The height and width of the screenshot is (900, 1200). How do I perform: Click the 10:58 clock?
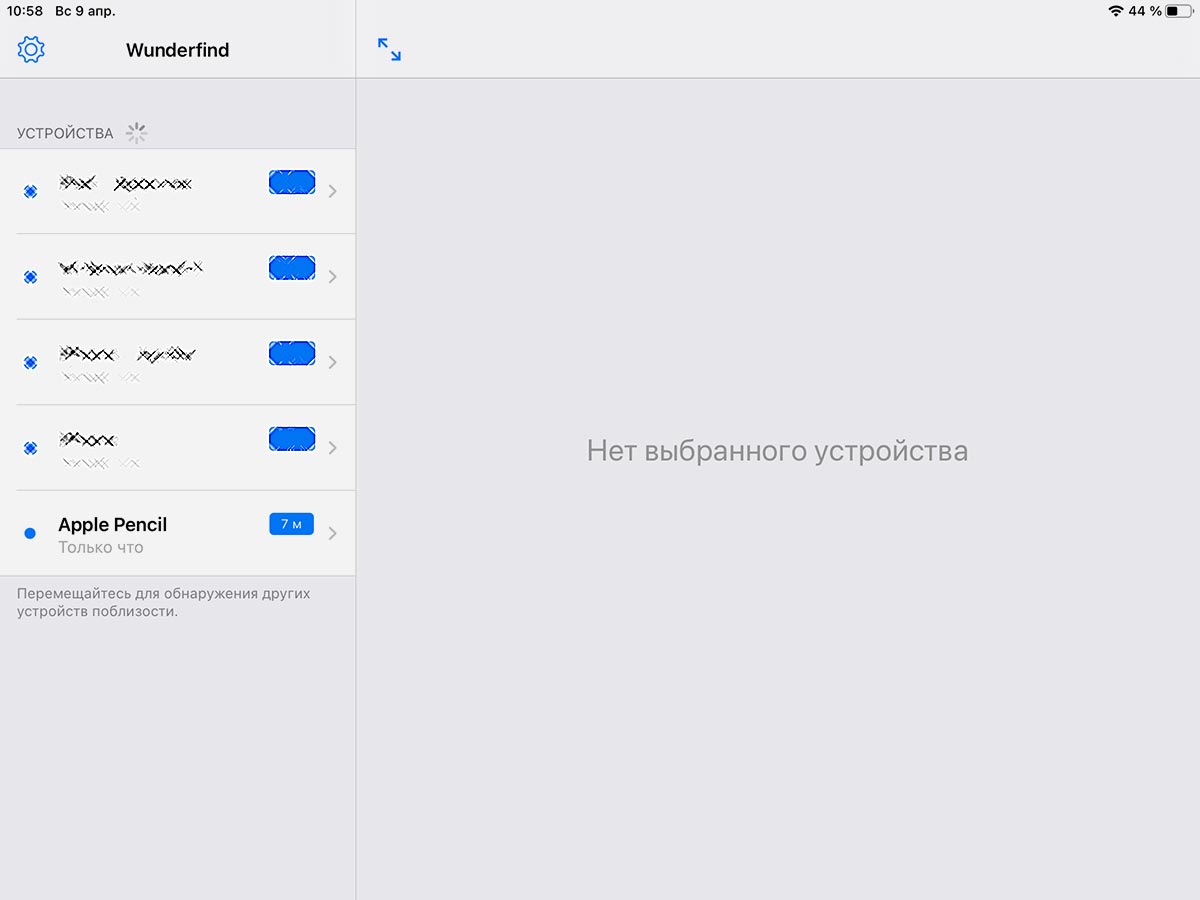coord(25,11)
